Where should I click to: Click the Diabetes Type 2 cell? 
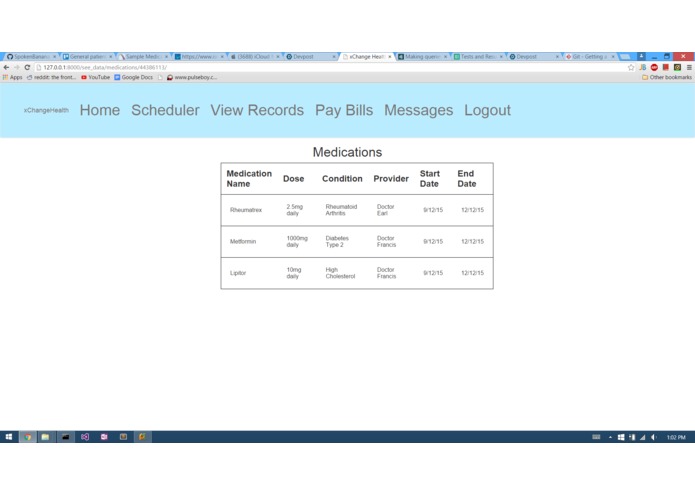click(x=337, y=241)
